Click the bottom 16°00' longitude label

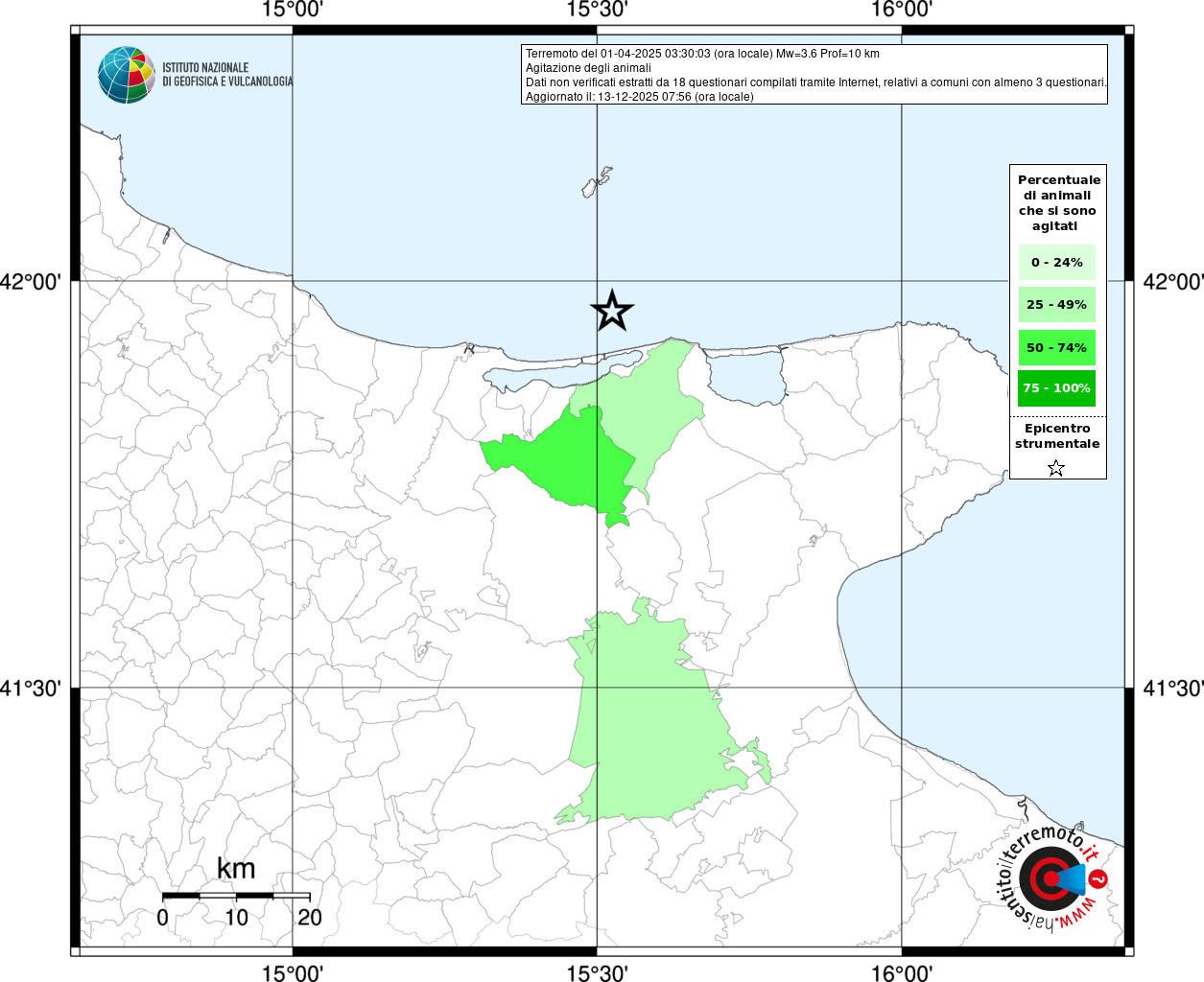(902, 972)
